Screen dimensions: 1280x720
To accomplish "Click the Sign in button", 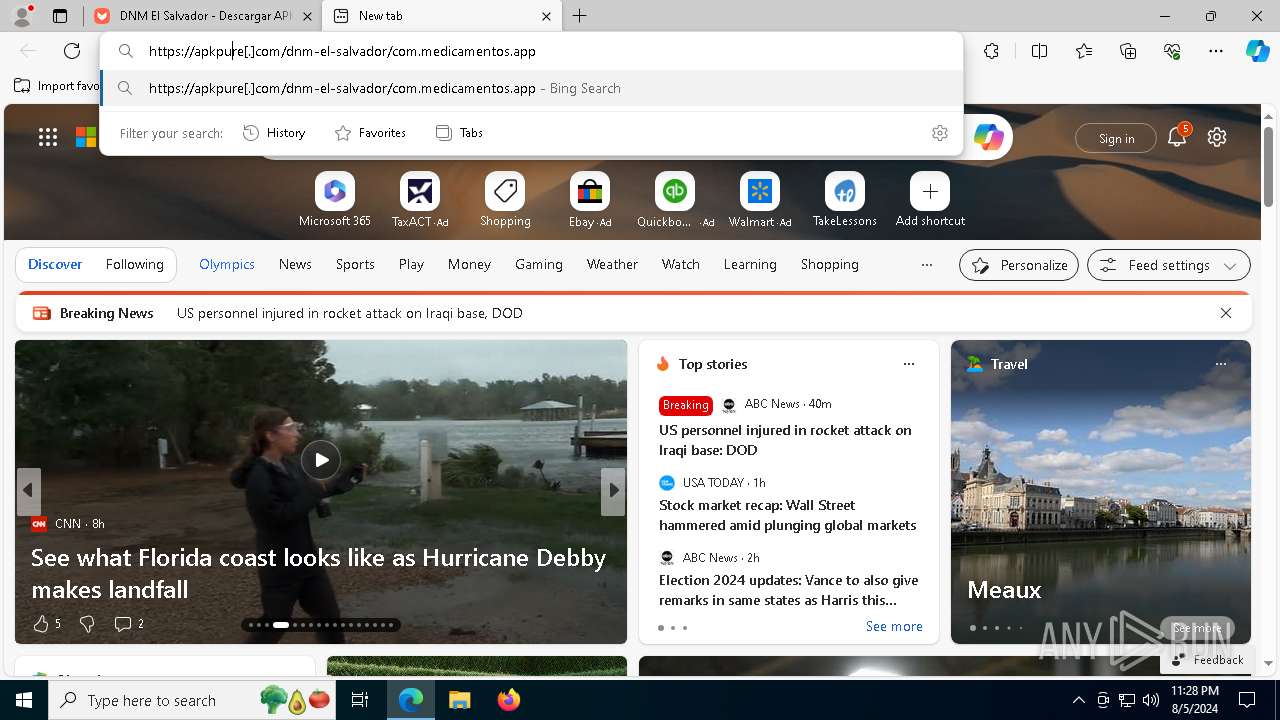I will click(x=1116, y=138).
